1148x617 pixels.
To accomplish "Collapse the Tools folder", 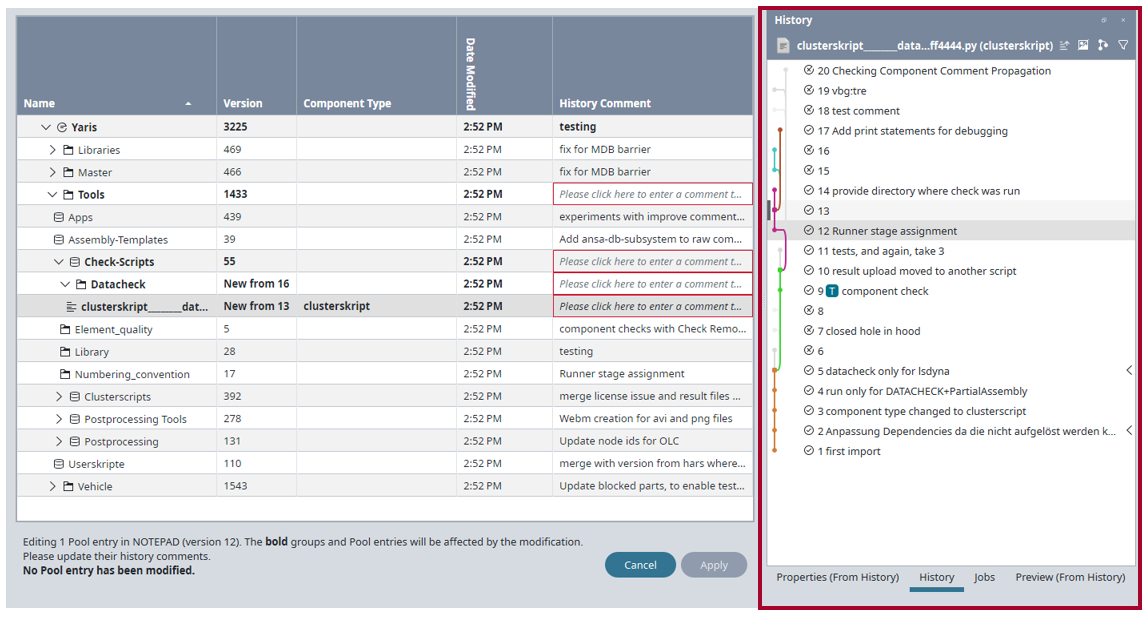I will coord(52,195).
